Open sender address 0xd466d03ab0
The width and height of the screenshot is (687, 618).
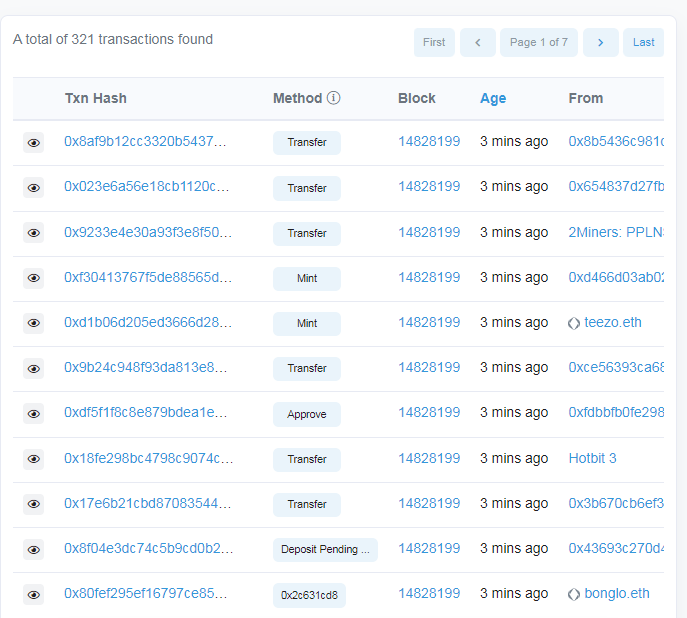[616, 277]
